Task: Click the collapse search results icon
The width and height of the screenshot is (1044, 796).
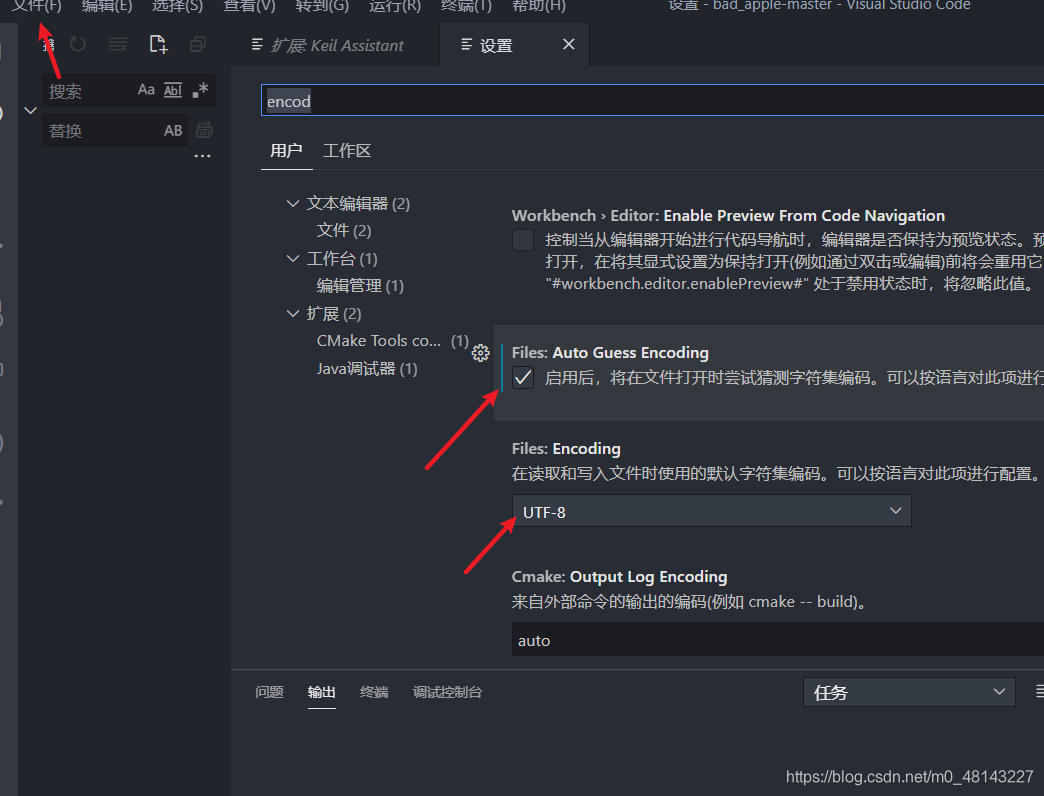Action: click(197, 44)
